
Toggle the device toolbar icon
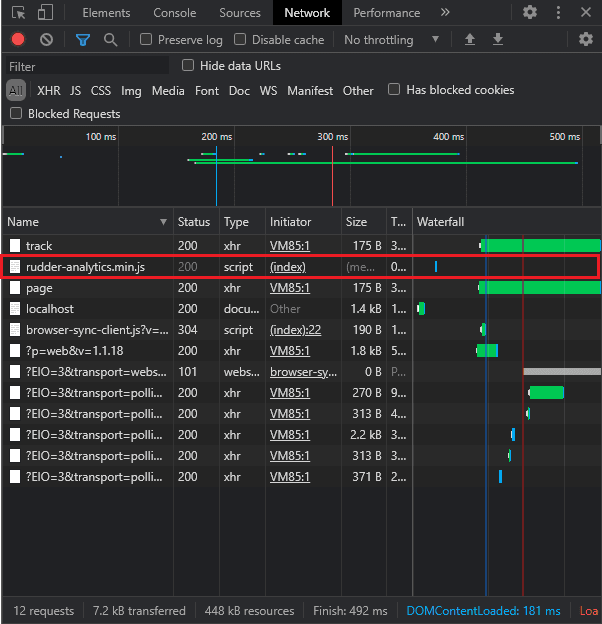click(x=46, y=13)
